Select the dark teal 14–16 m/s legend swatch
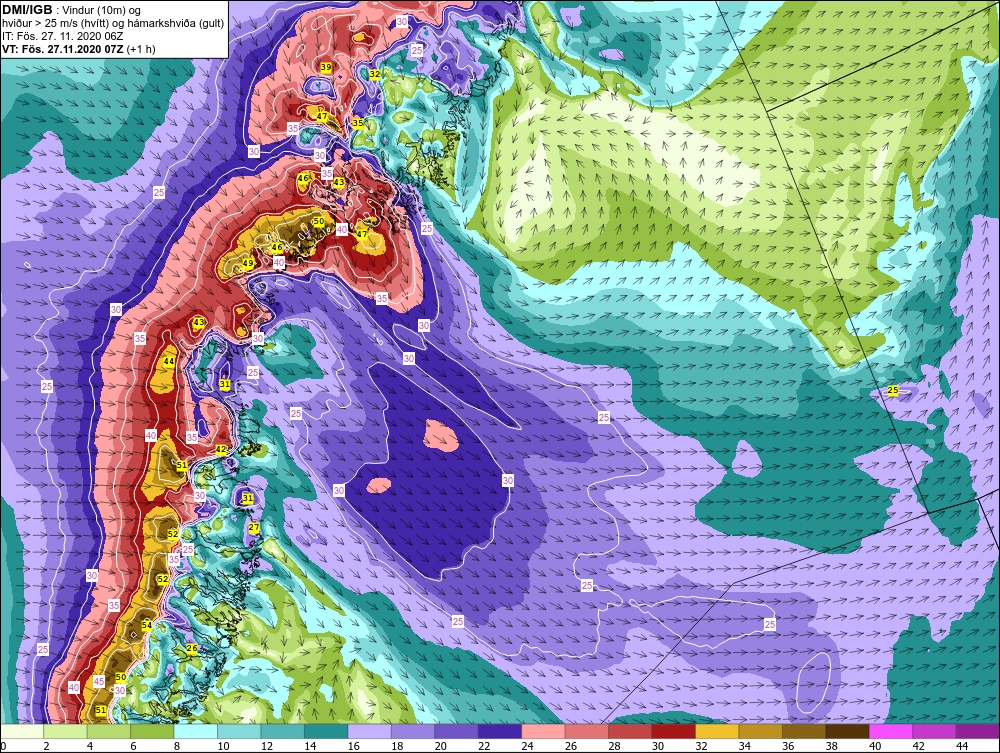The width and height of the screenshot is (1000, 753). pos(326,731)
